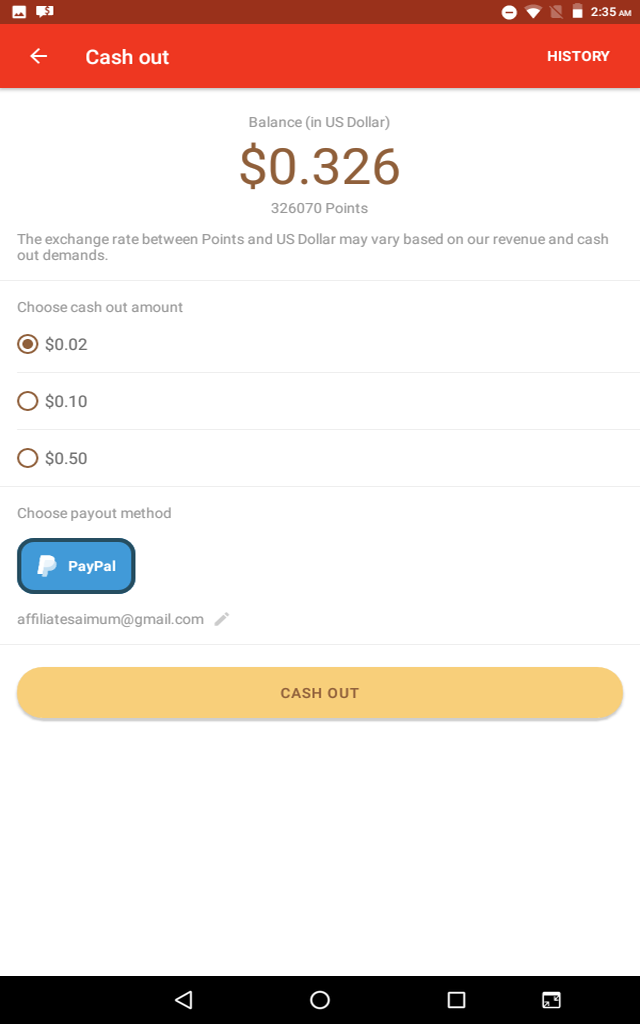Open recent apps square button
640x1024 pixels.
[x=456, y=999]
